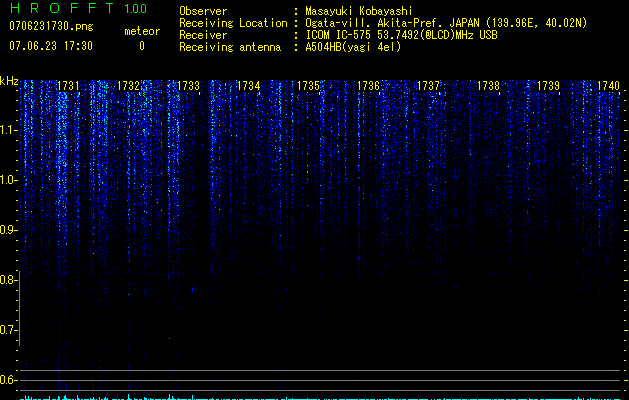
Task: Click the 0.7 frequency axis label
Action: (8, 330)
